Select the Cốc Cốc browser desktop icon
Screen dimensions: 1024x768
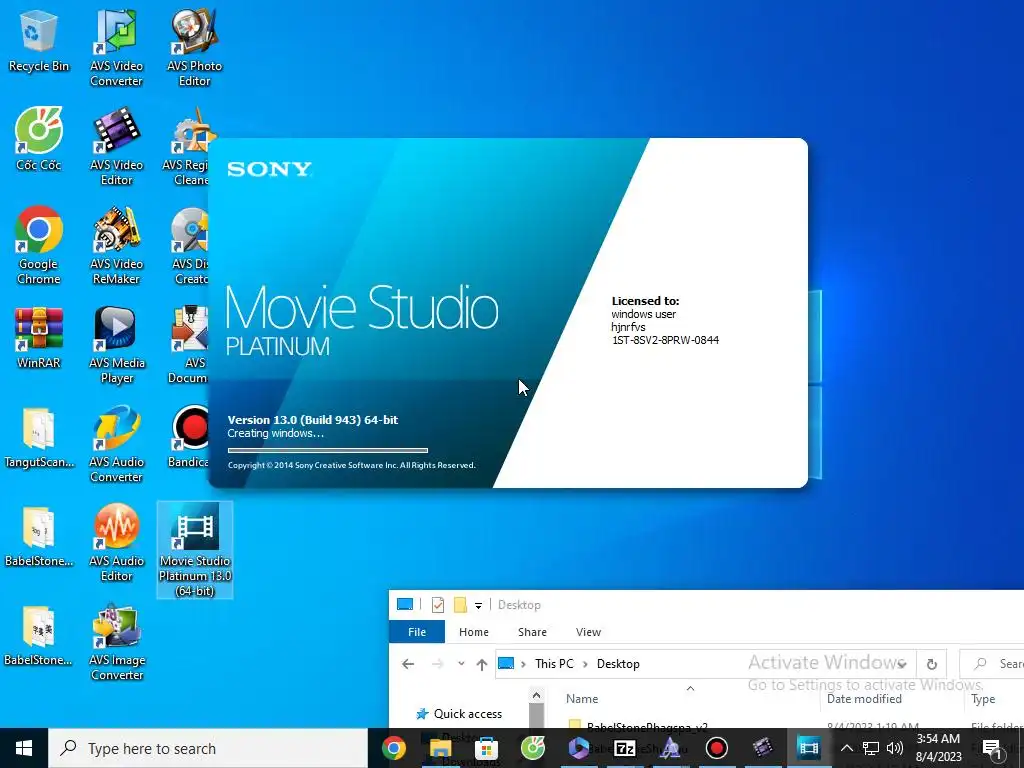[39, 140]
